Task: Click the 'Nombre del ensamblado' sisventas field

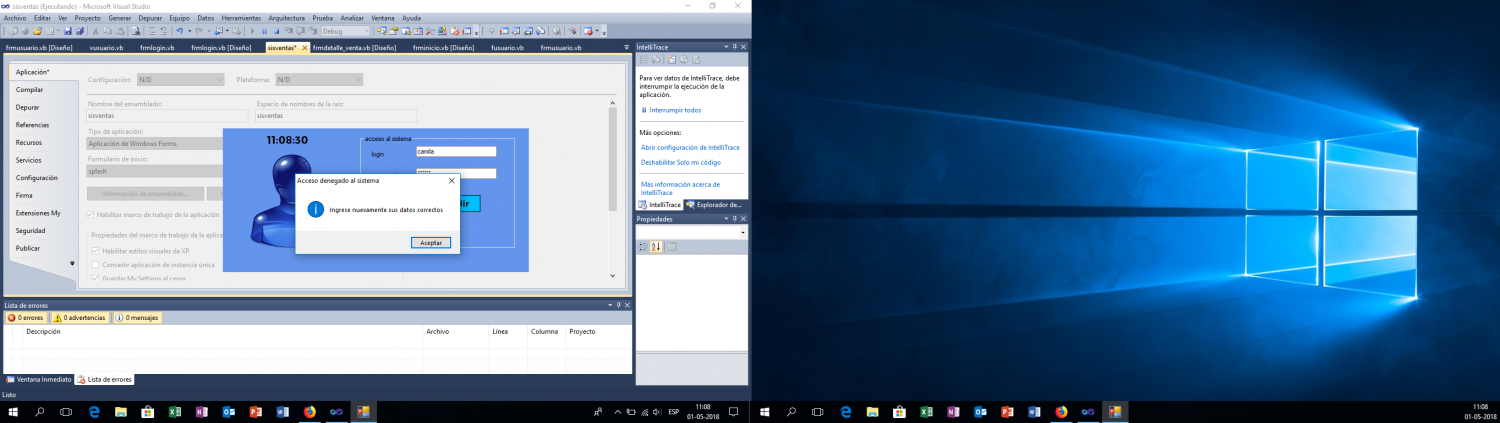Action: pos(169,115)
